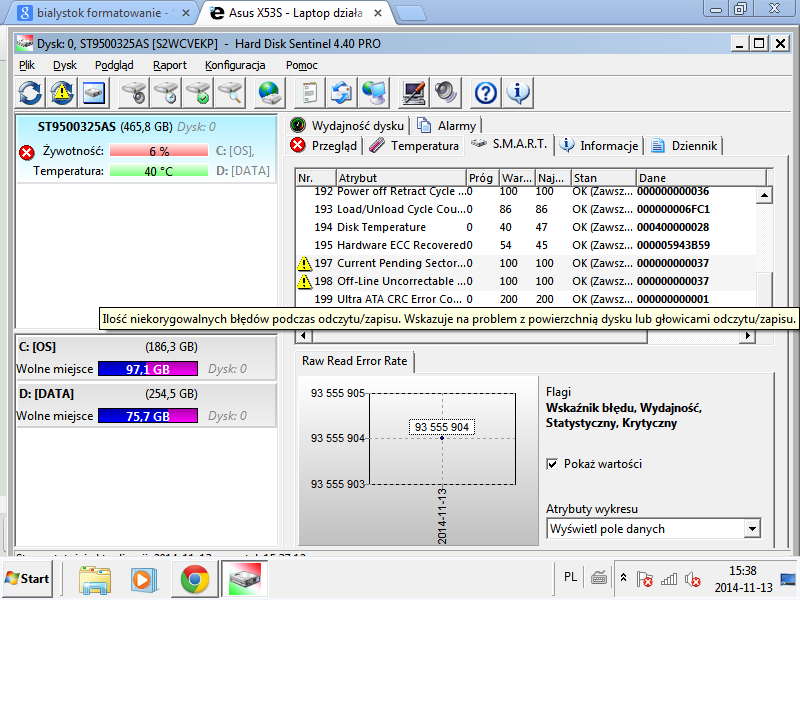Click the send report envelope toolbar icon
The image size is (800, 719).
click(341, 93)
